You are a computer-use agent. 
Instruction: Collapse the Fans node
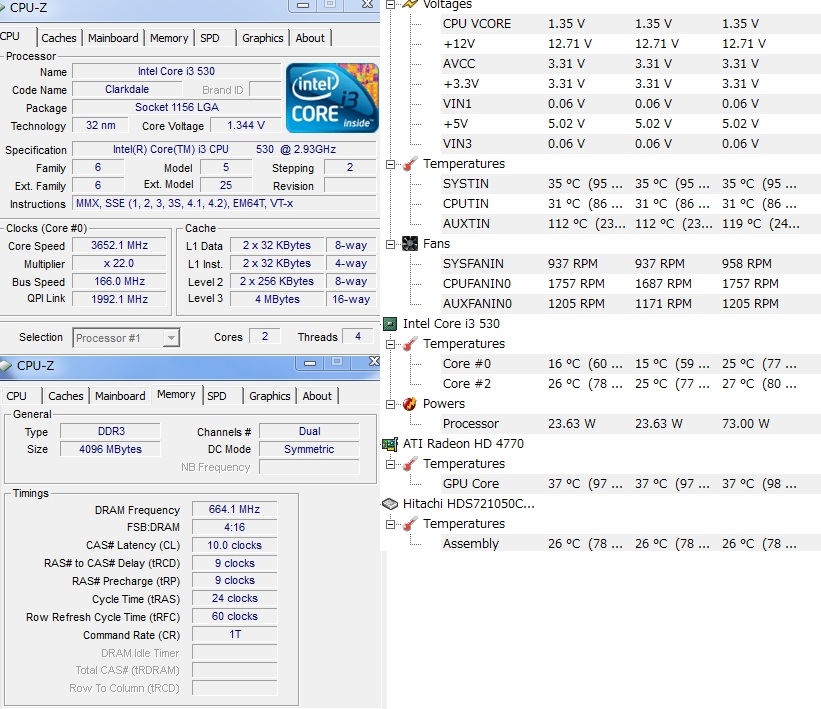pyautogui.click(x=390, y=244)
